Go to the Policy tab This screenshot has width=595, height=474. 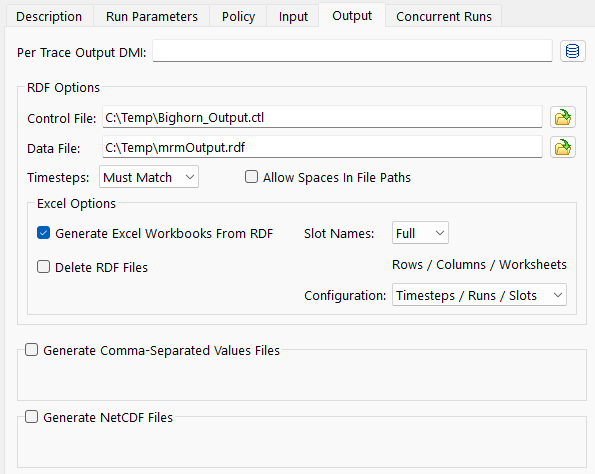click(238, 17)
